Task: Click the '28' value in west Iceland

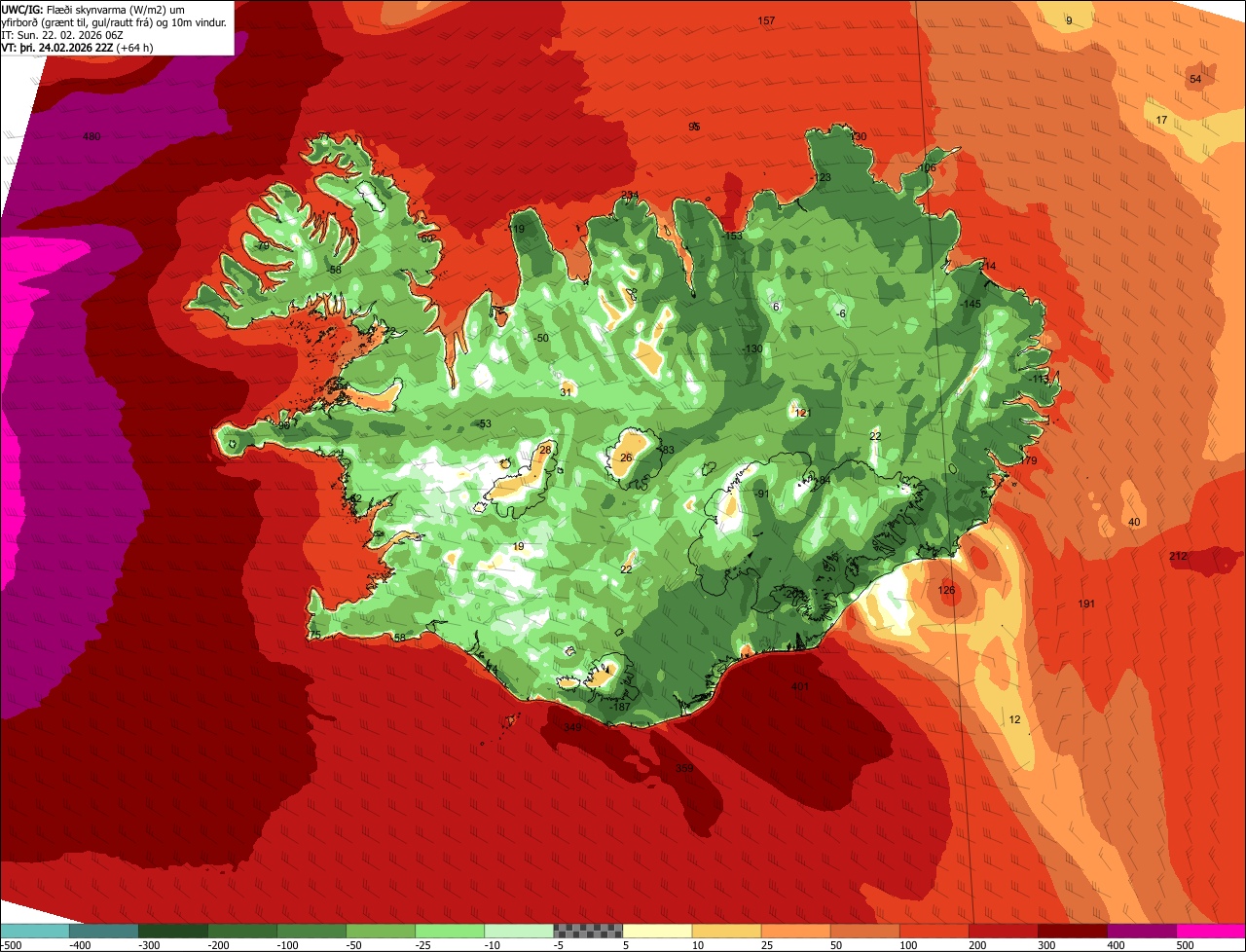Action: pyautogui.click(x=545, y=449)
